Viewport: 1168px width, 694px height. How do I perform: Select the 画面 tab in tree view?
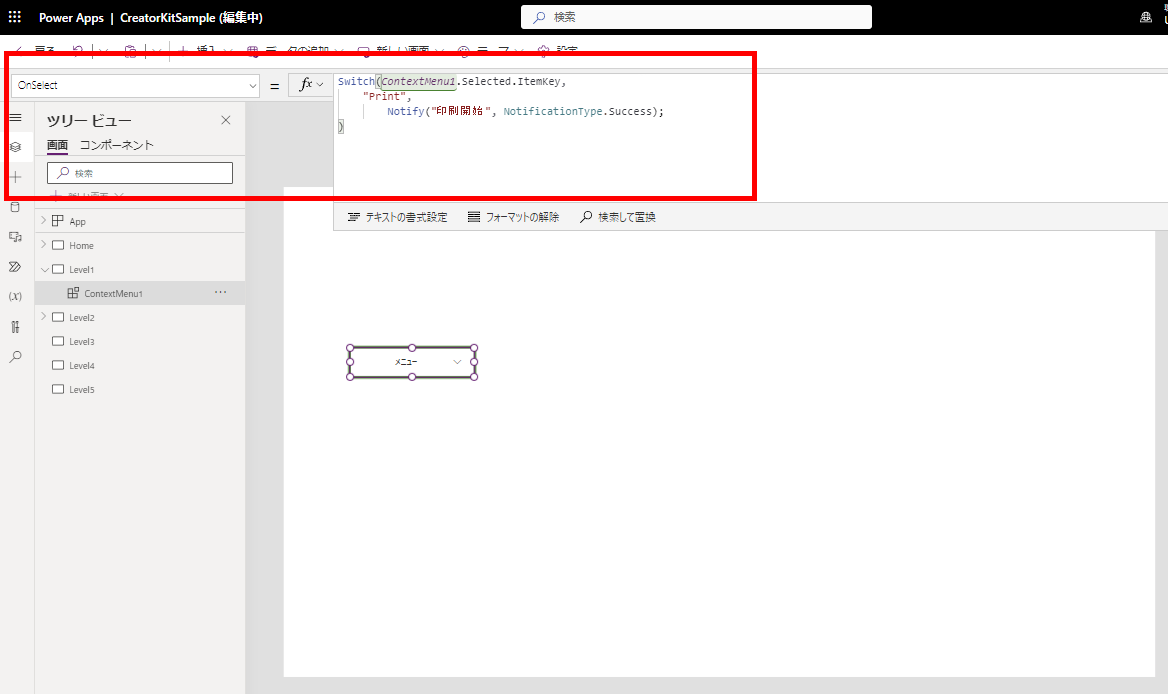pos(57,145)
